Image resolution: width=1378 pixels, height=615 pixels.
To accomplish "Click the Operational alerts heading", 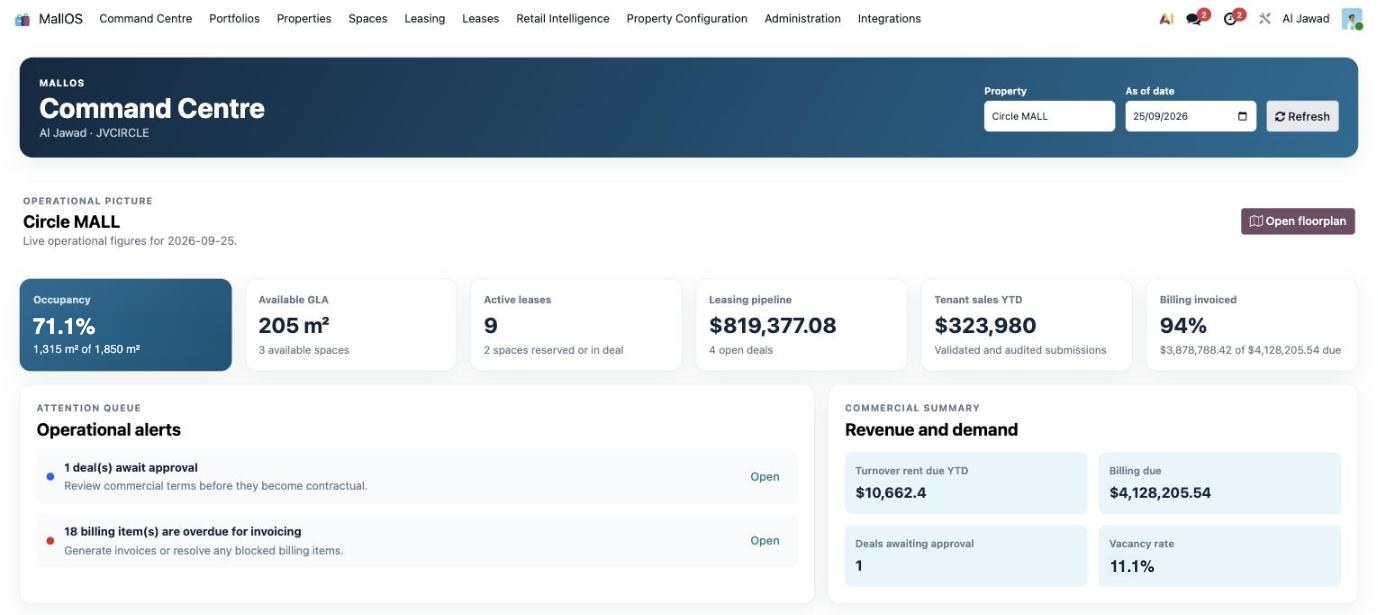I will 109,430.
